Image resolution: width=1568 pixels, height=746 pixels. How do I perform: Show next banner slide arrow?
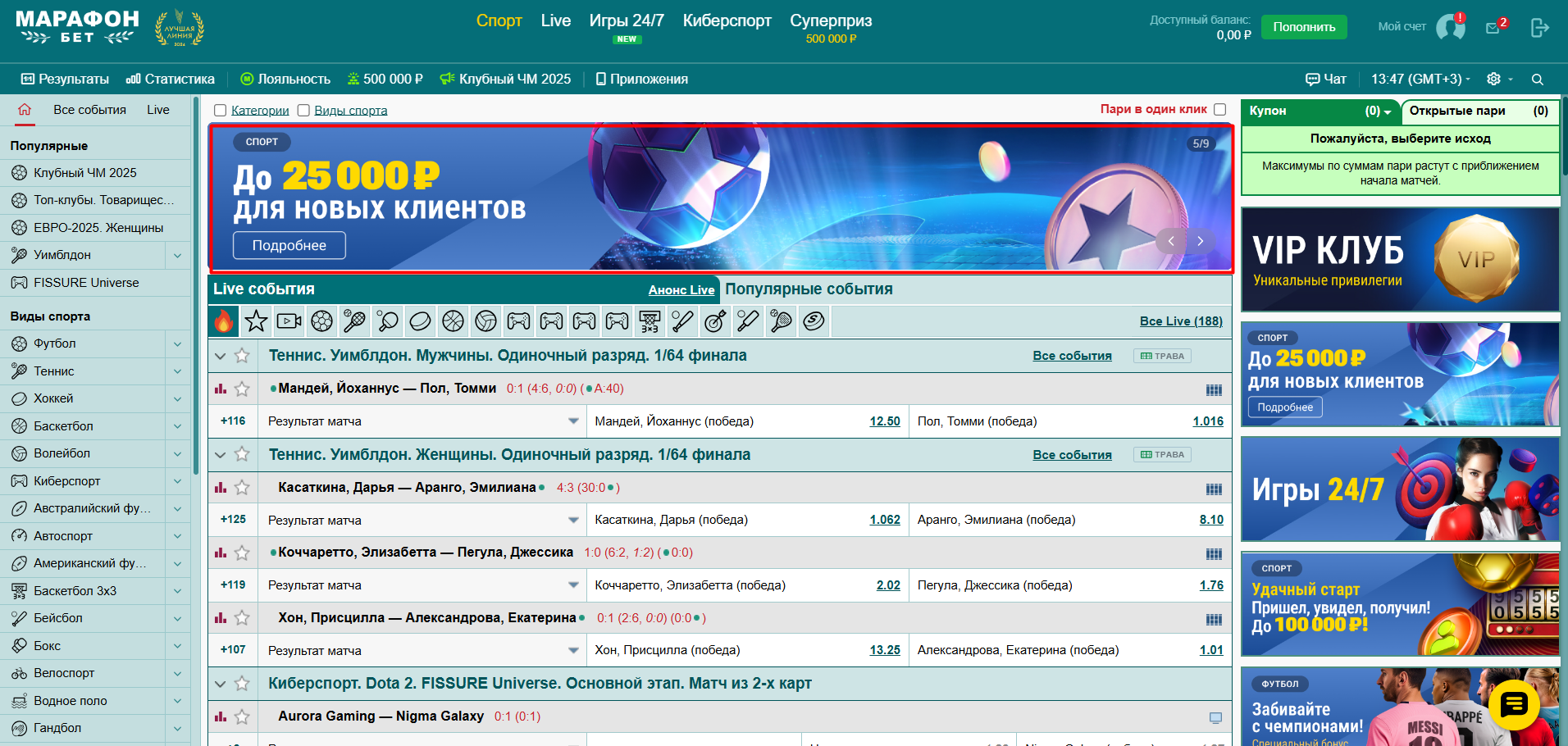1200,241
